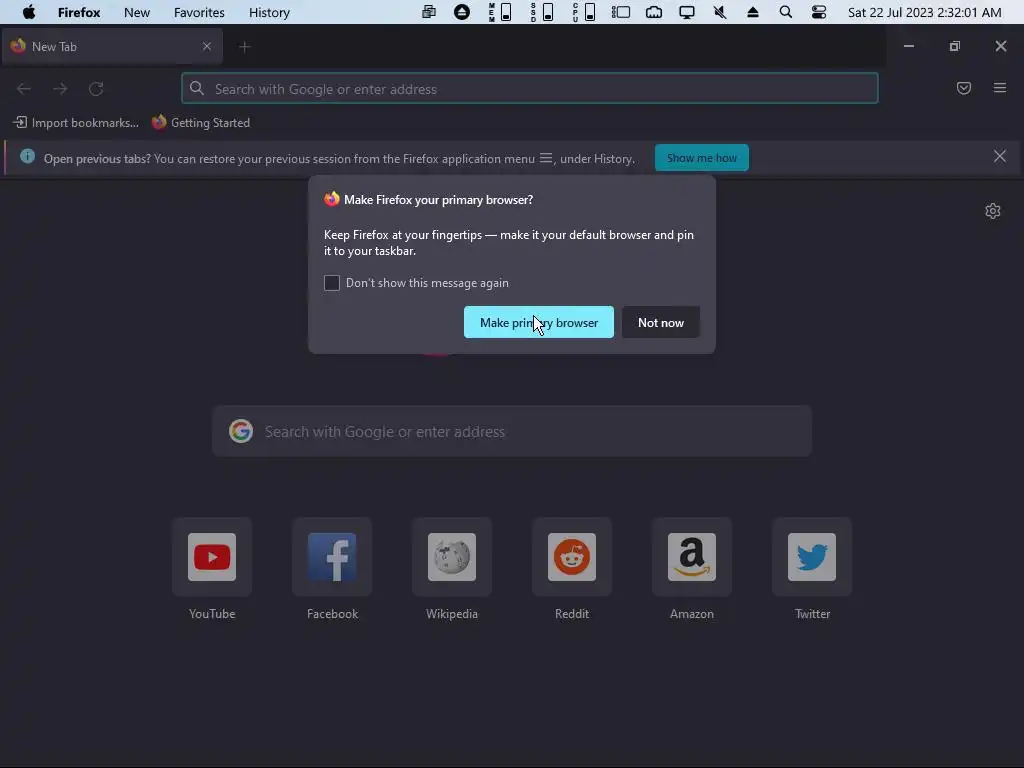Focus the top address bar field
Screen dimensions: 1024x768
point(530,88)
